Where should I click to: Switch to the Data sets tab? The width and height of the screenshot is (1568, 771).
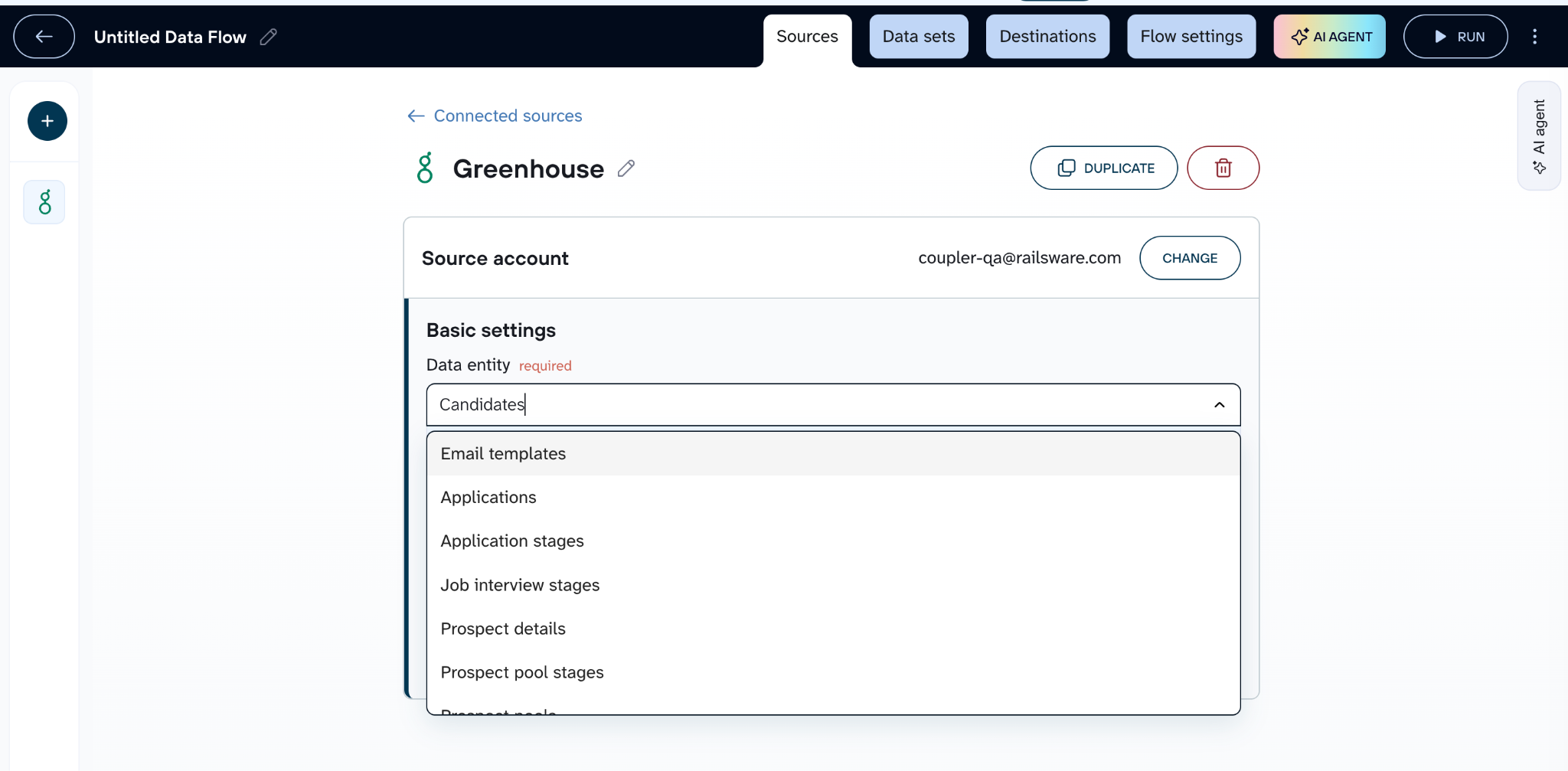click(x=919, y=37)
